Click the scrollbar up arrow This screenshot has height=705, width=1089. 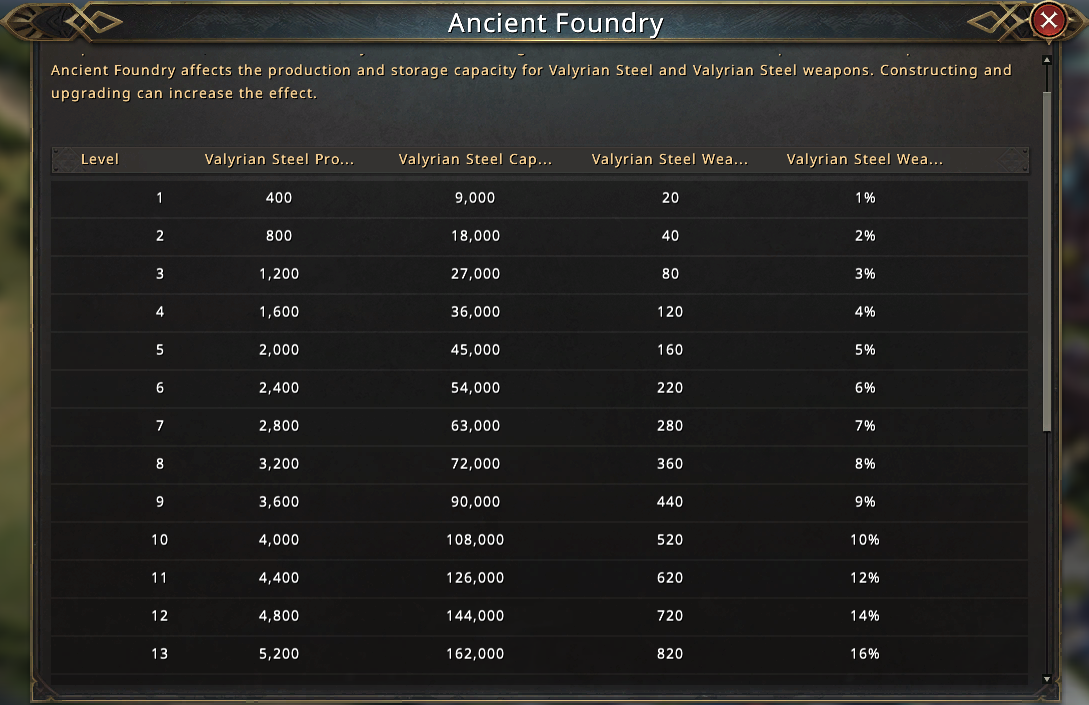pyautogui.click(x=1047, y=60)
